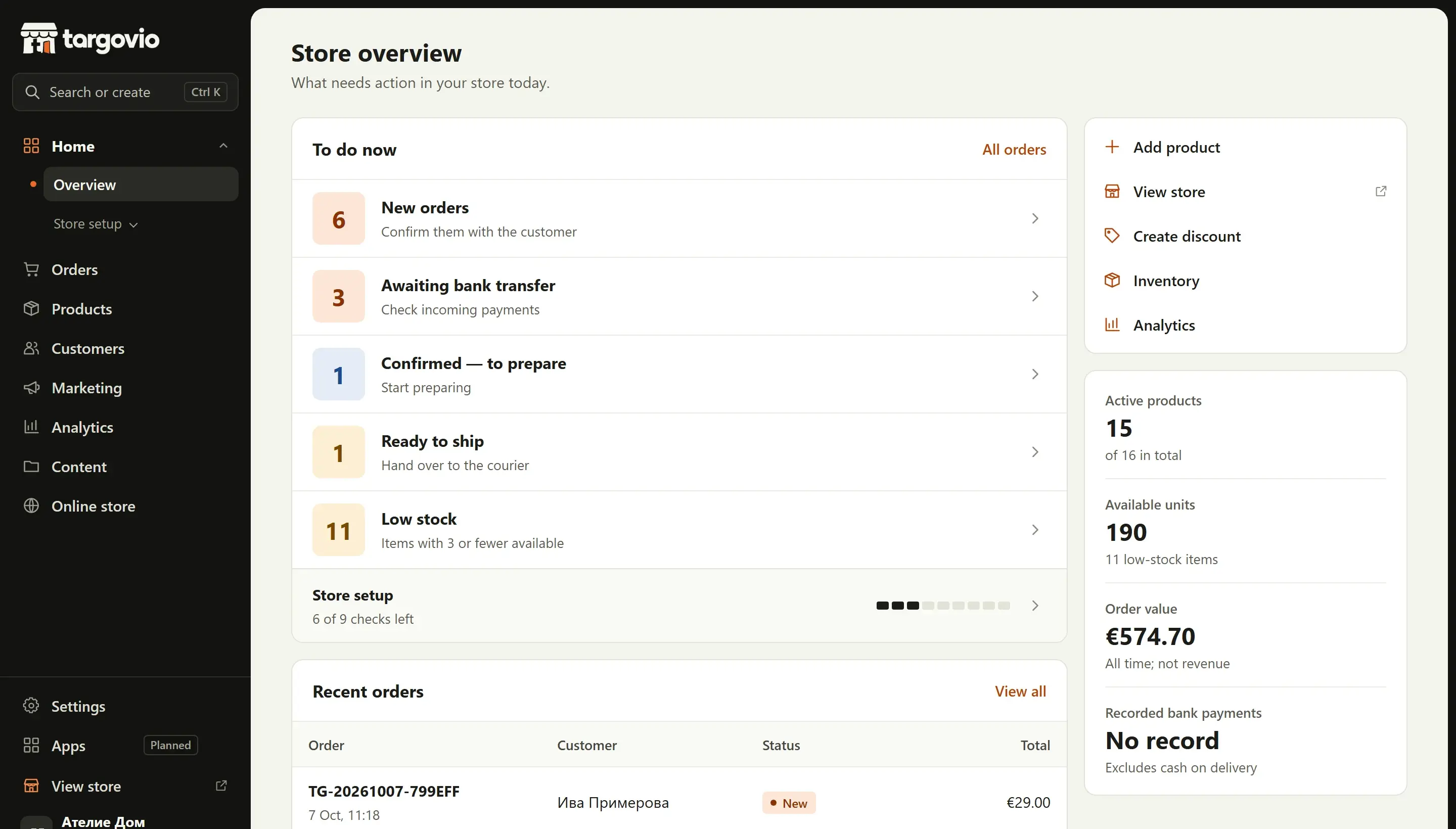Click the Online store globe icon
1456x829 pixels.
pos(31,505)
